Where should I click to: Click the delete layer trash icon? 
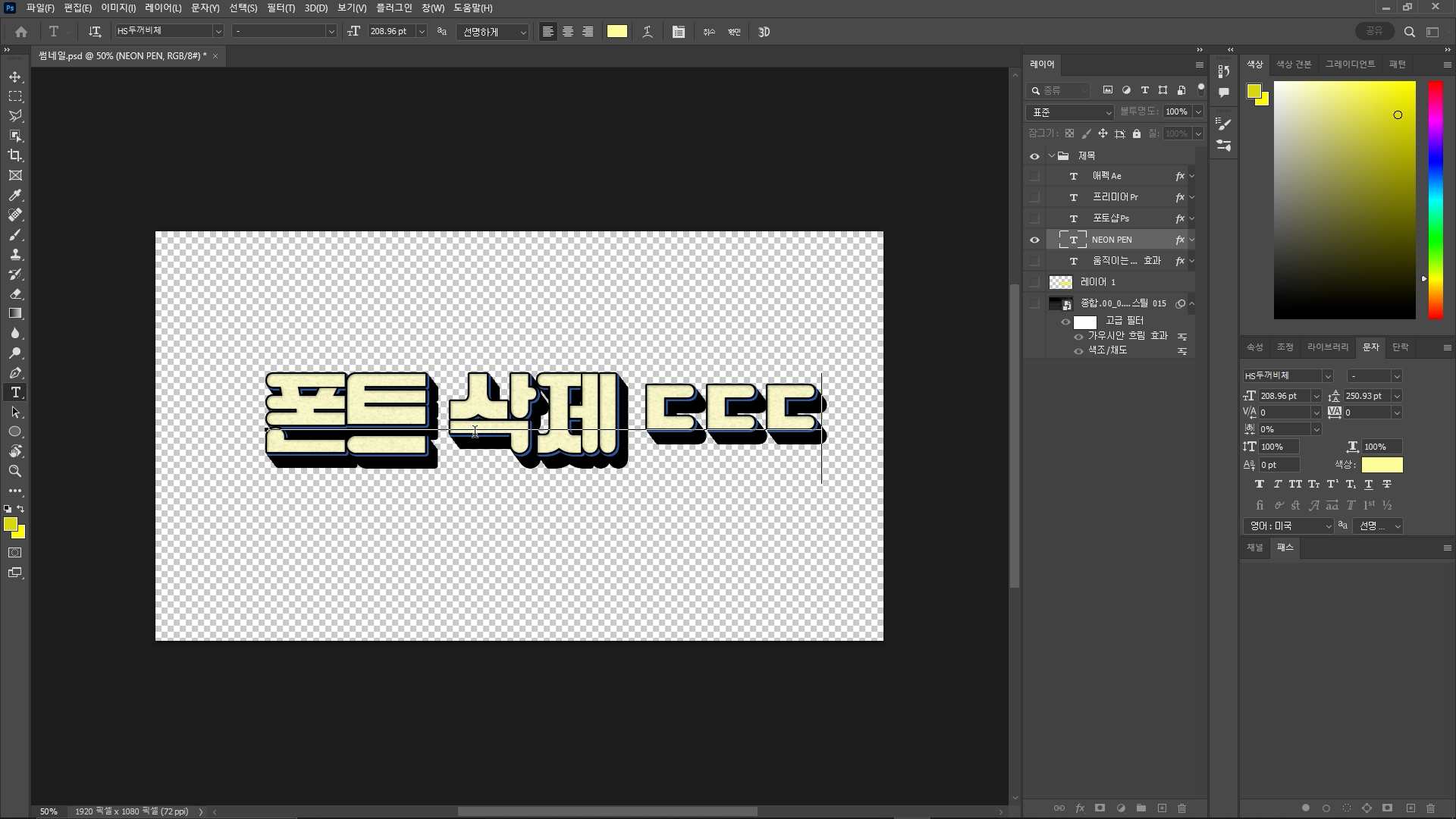pyautogui.click(x=1181, y=808)
